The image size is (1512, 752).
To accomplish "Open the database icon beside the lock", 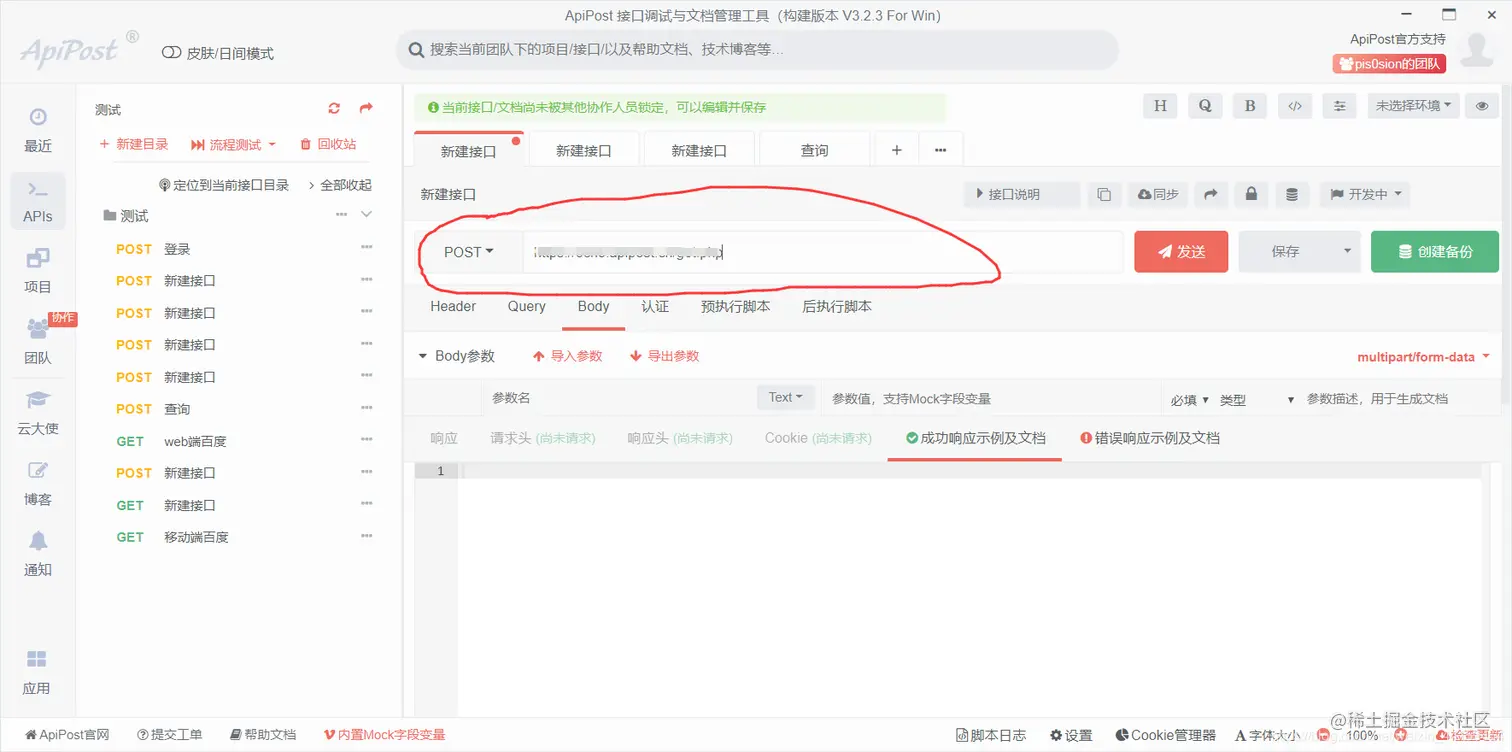I will point(1292,194).
